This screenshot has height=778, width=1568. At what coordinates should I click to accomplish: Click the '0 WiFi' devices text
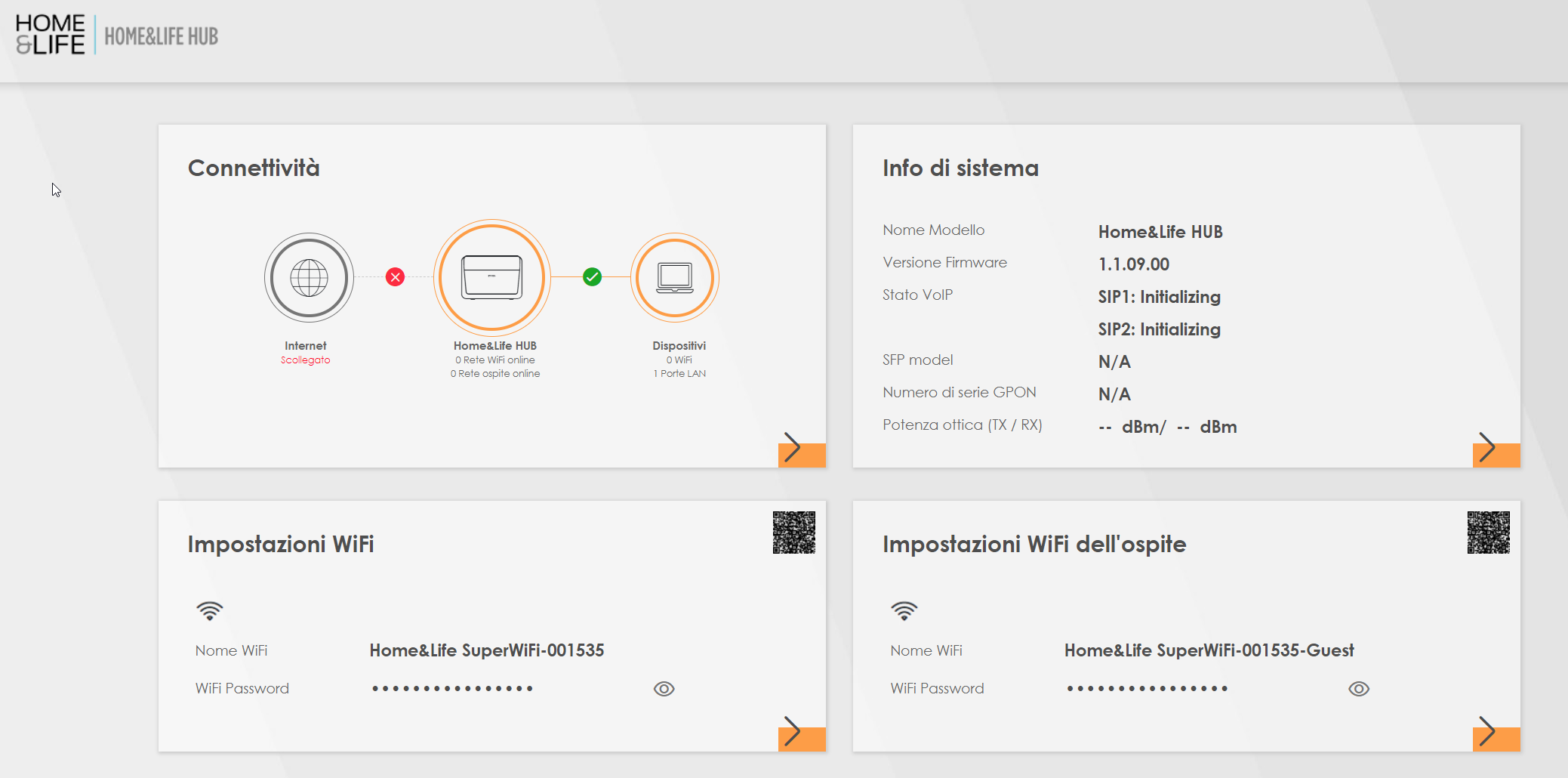[x=679, y=360]
